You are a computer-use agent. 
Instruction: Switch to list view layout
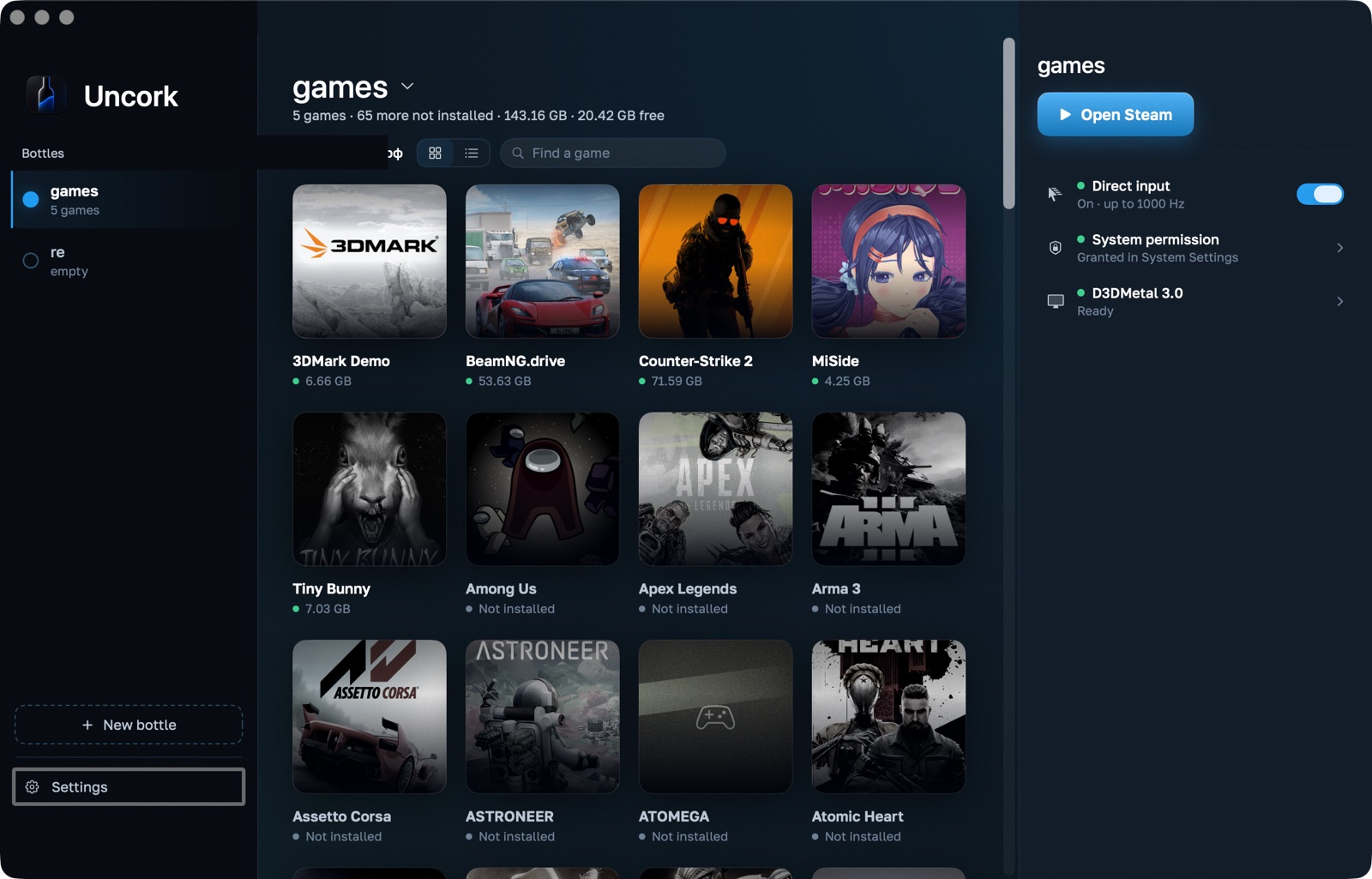tap(471, 153)
